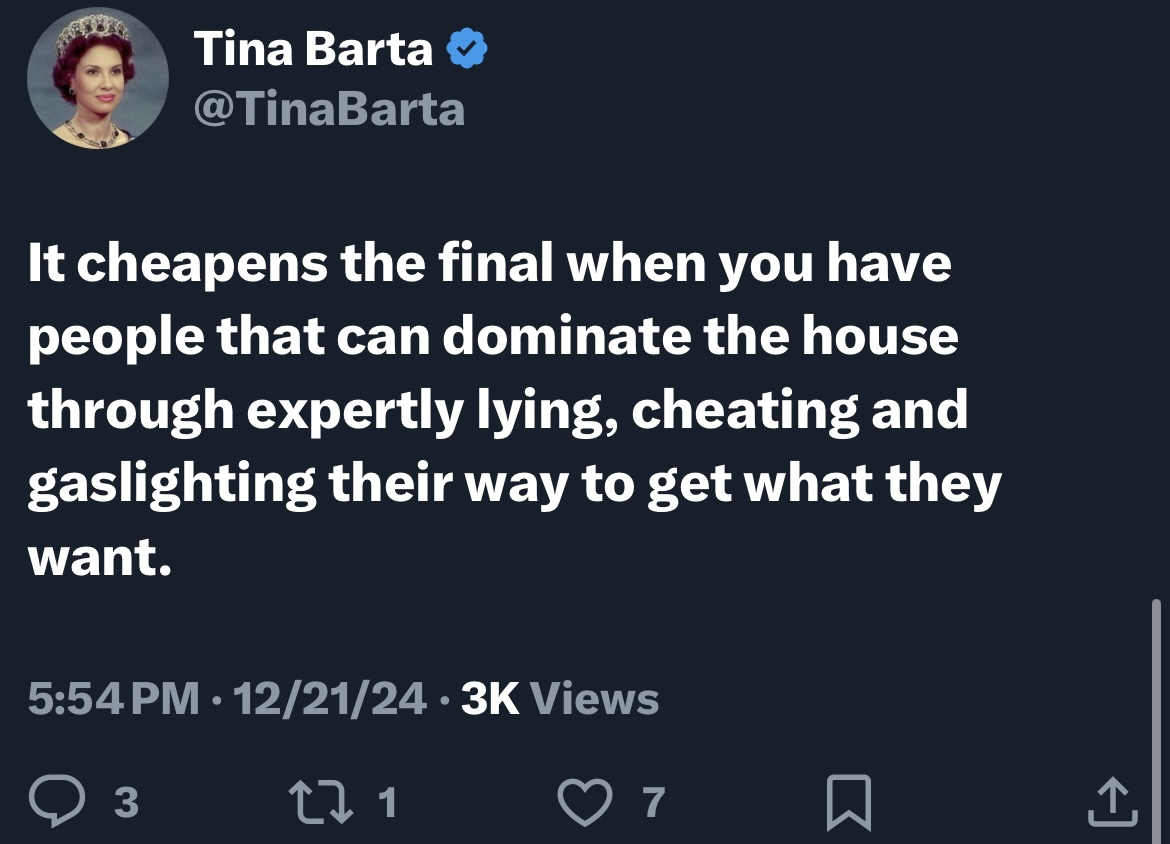The width and height of the screenshot is (1170, 844).
Task: View the 3K Views analytics
Action: pos(560,698)
